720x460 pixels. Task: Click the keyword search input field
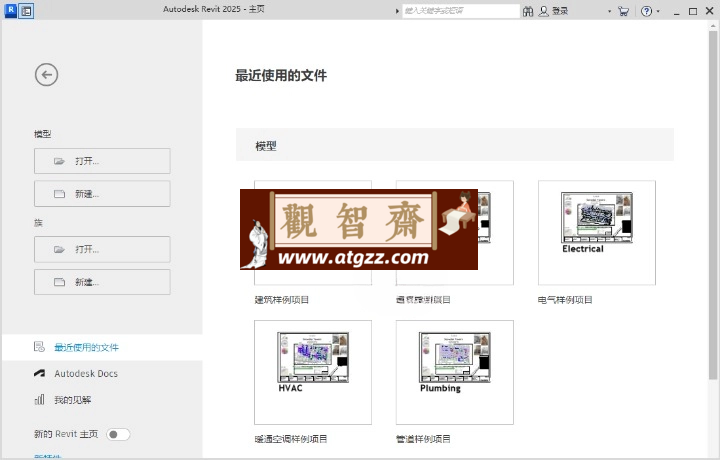point(461,11)
